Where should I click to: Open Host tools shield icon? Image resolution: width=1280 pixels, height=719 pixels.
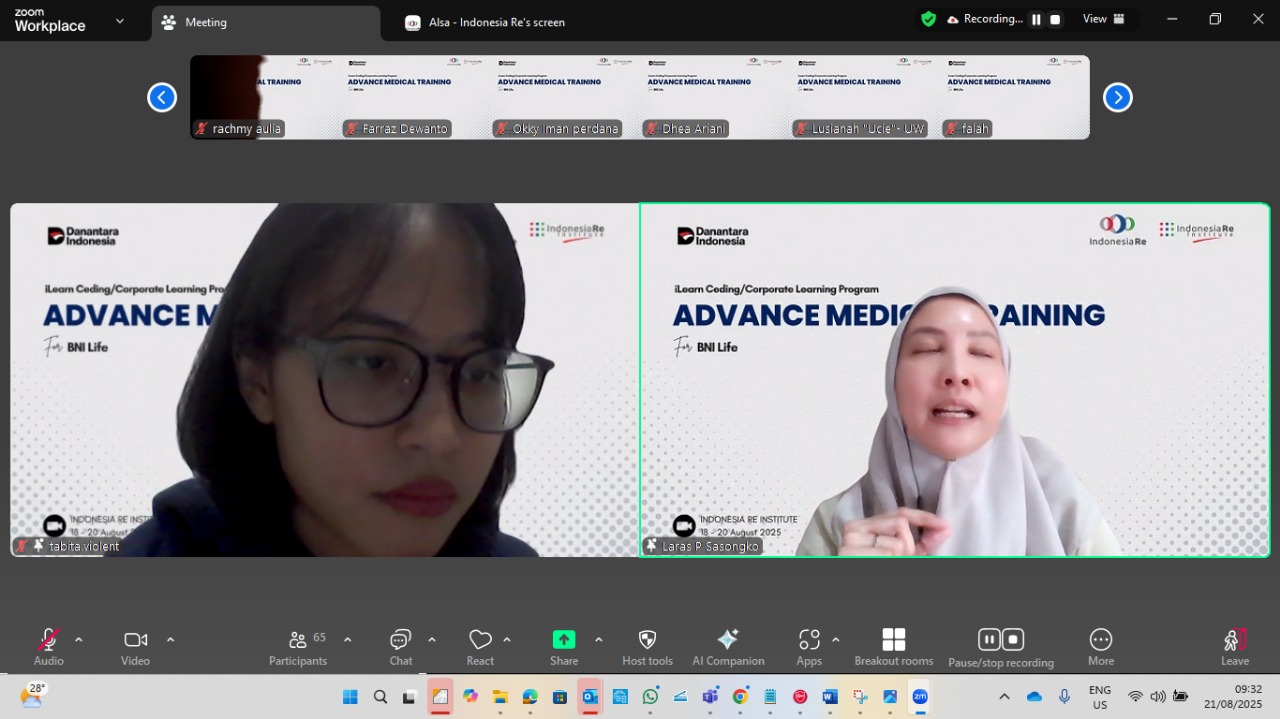tap(647, 646)
